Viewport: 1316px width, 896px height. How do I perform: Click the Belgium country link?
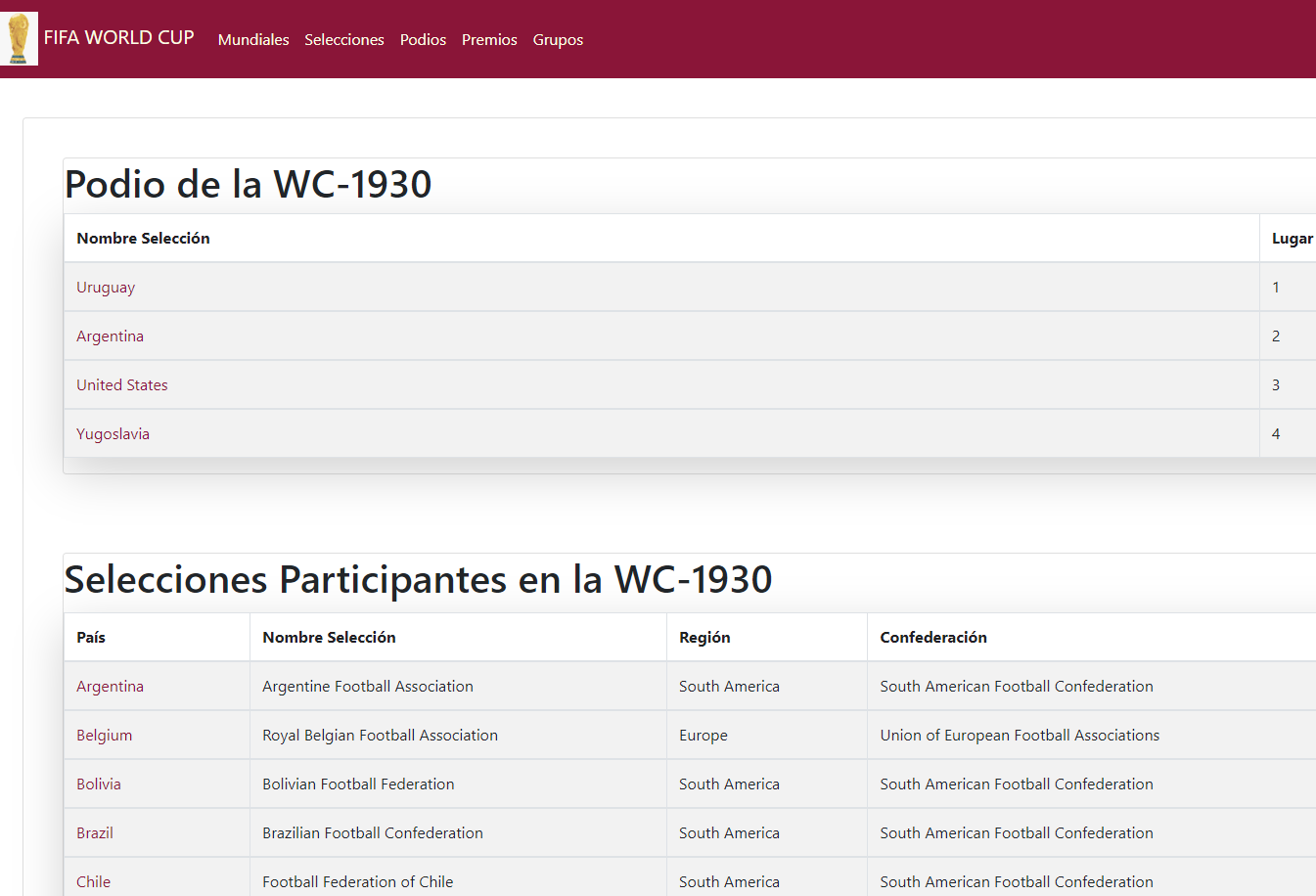click(104, 736)
